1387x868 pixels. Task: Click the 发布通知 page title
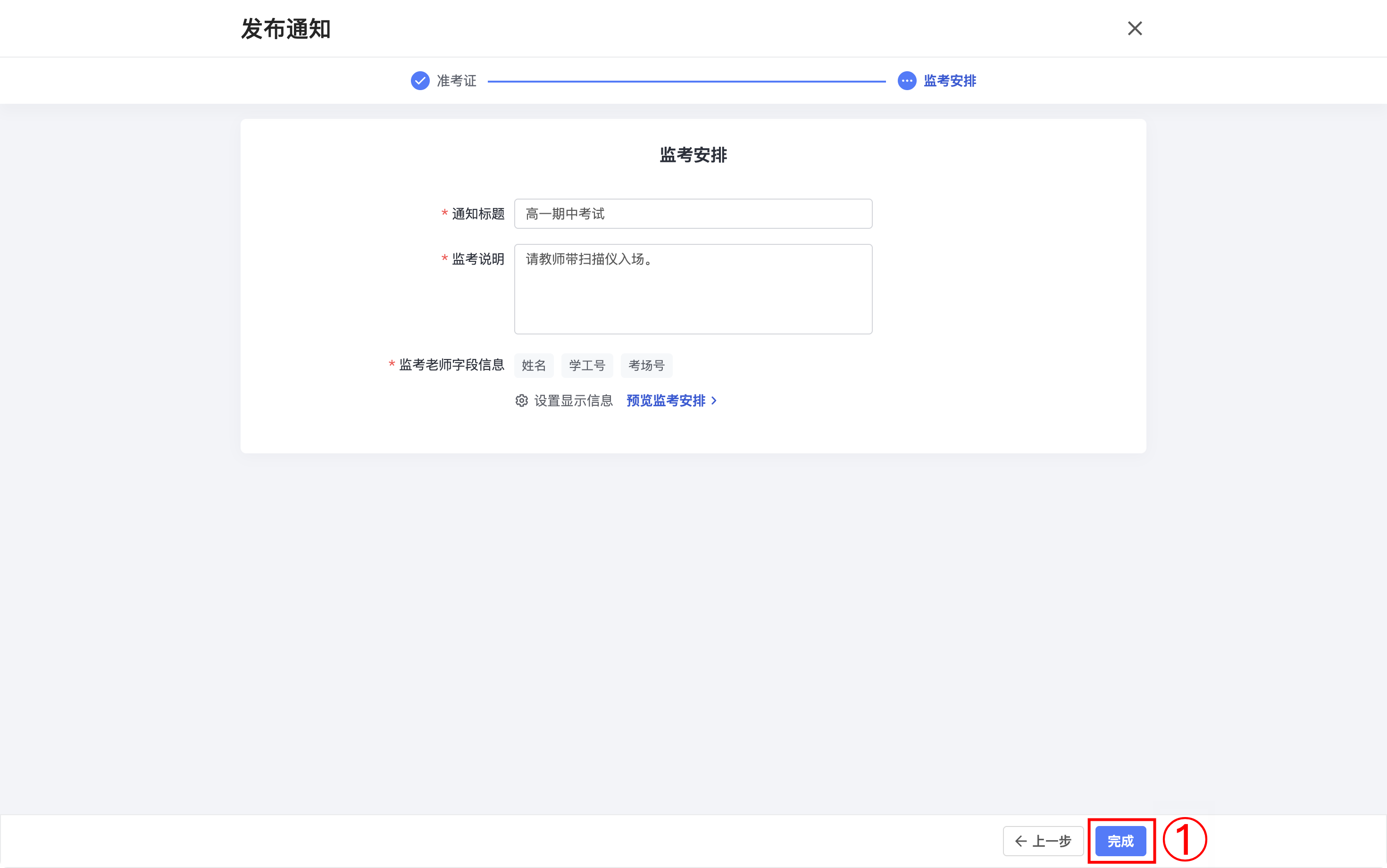(x=286, y=29)
